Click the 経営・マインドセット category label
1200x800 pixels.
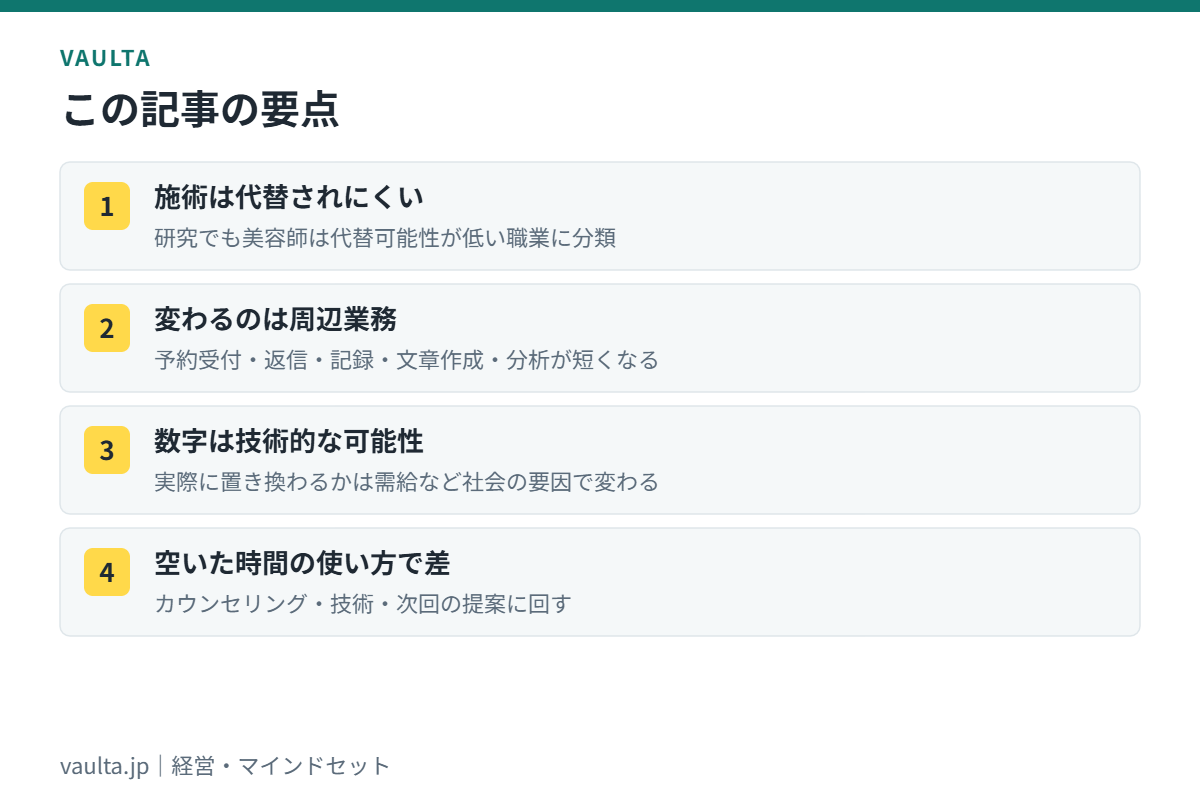[281, 767]
